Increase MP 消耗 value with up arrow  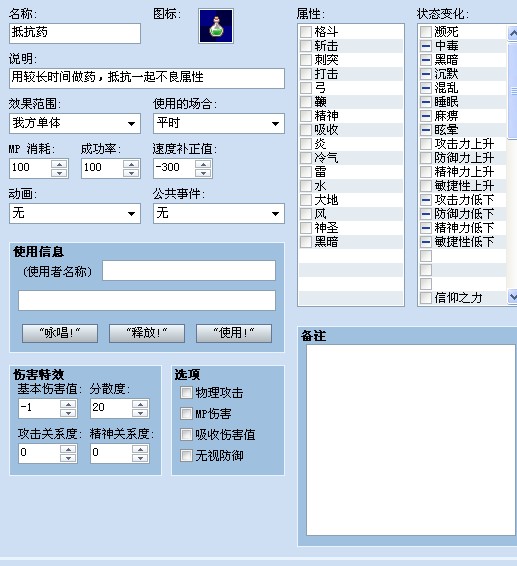tap(59, 164)
